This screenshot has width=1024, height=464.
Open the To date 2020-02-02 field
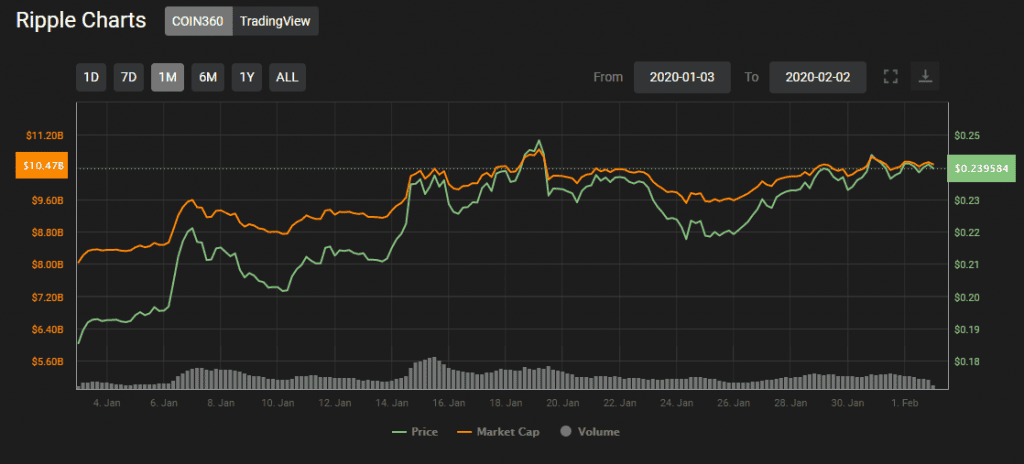click(818, 77)
